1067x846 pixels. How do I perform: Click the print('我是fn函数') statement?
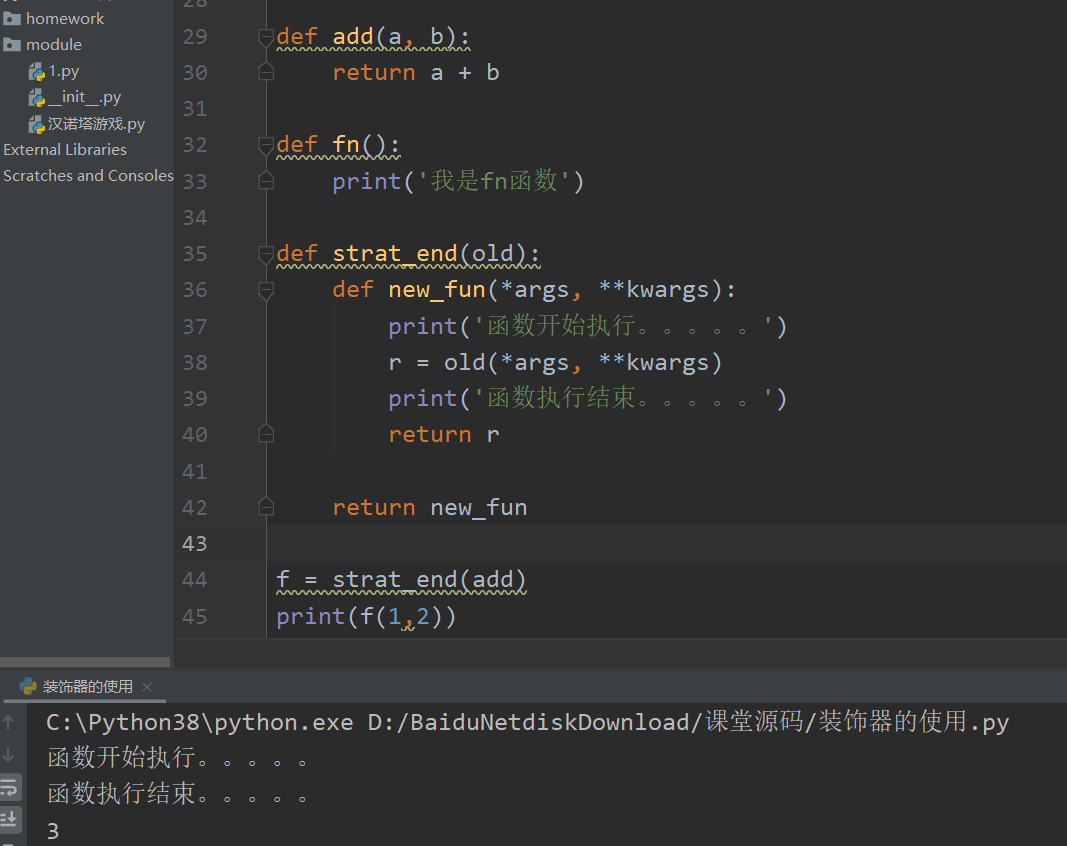[458, 181]
